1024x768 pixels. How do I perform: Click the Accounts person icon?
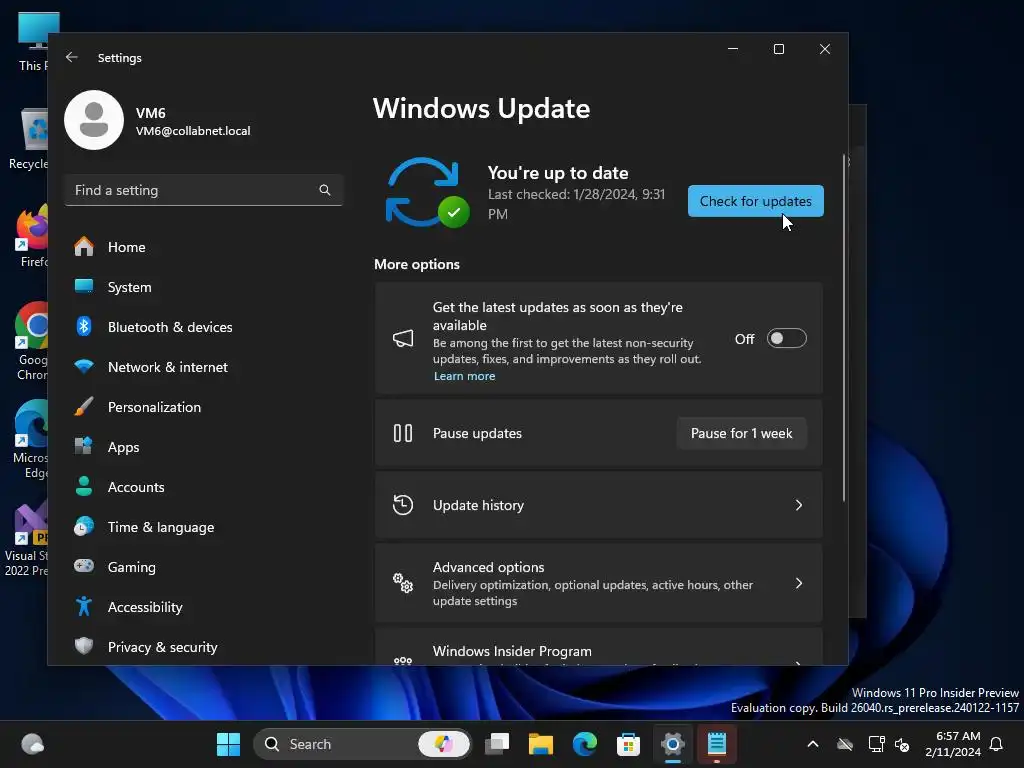[x=84, y=487]
